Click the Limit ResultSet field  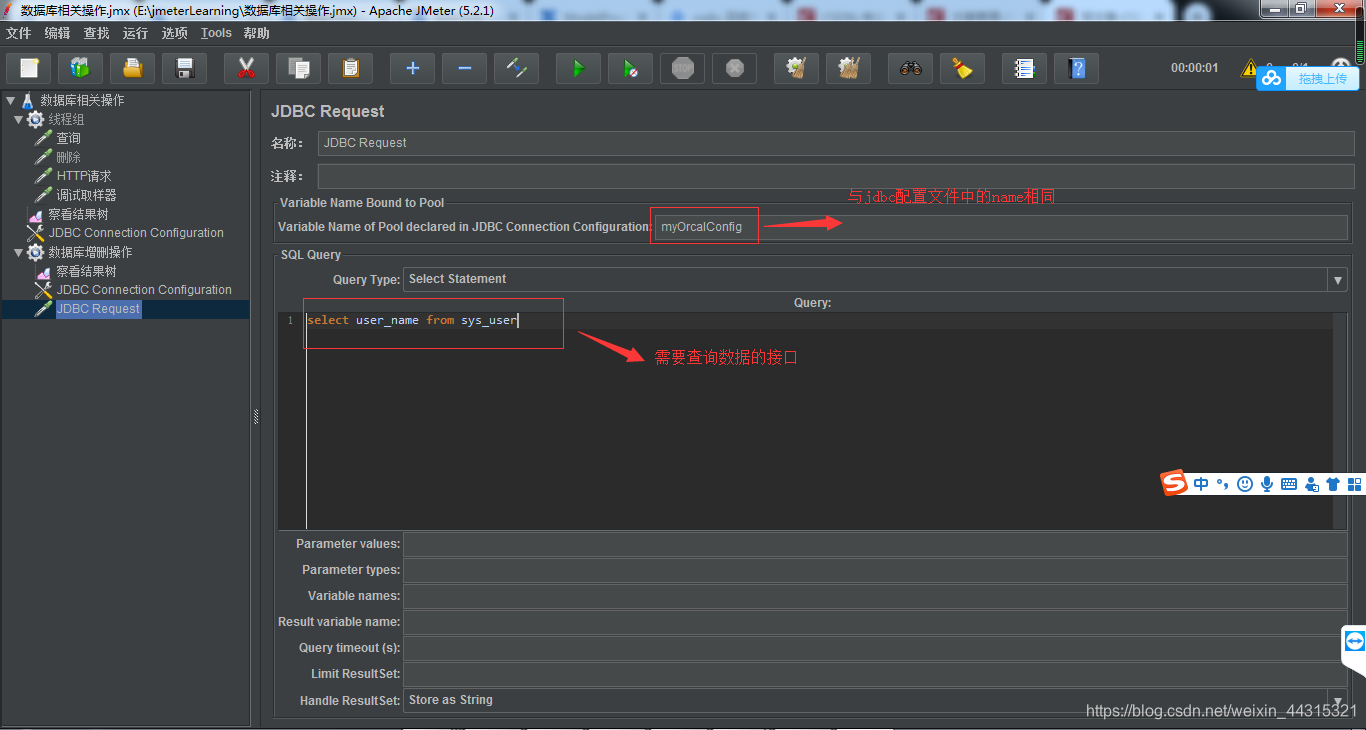pyautogui.click(x=875, y=674)
